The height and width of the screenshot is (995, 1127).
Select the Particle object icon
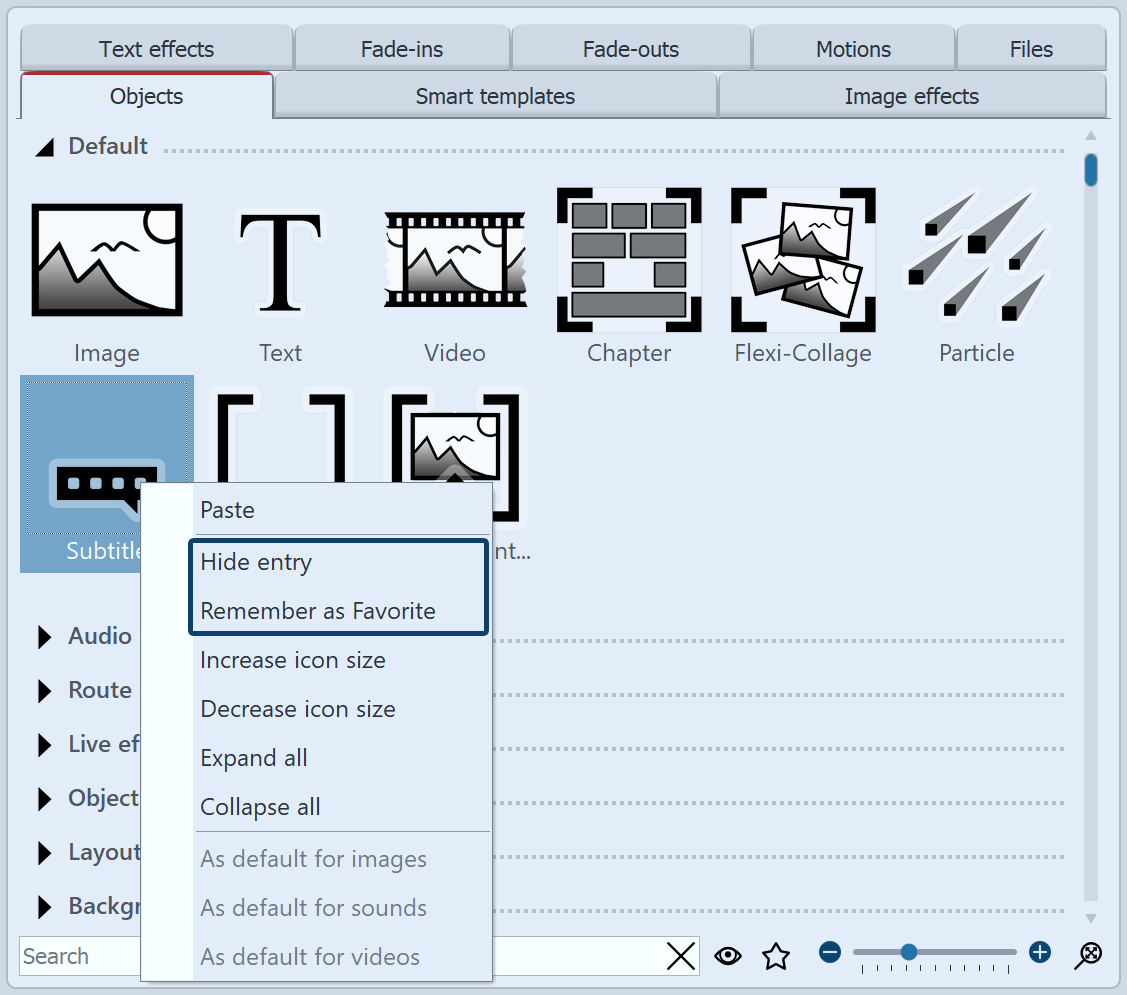click(x=976, y=258)
